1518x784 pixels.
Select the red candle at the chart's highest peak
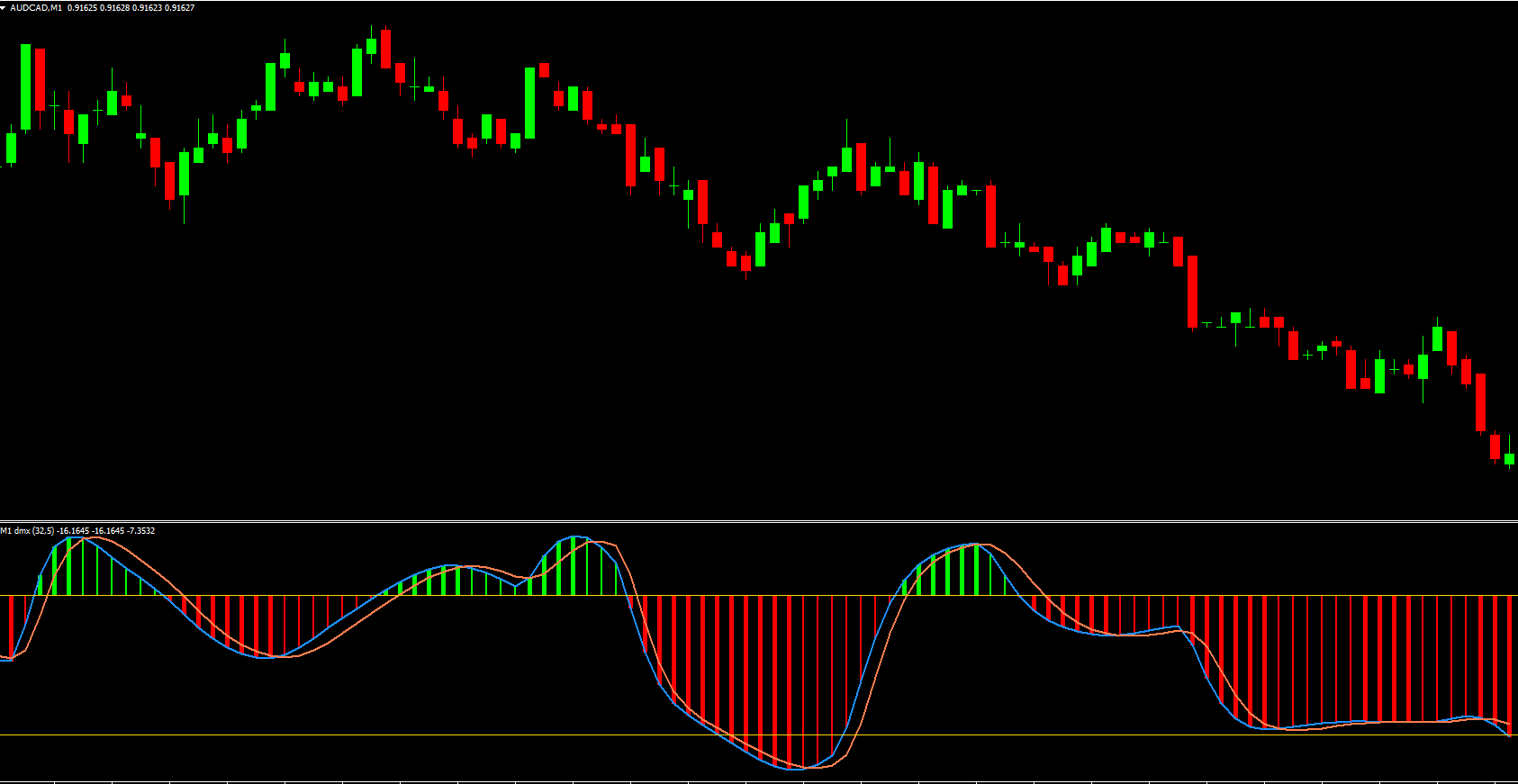point(385,49)
